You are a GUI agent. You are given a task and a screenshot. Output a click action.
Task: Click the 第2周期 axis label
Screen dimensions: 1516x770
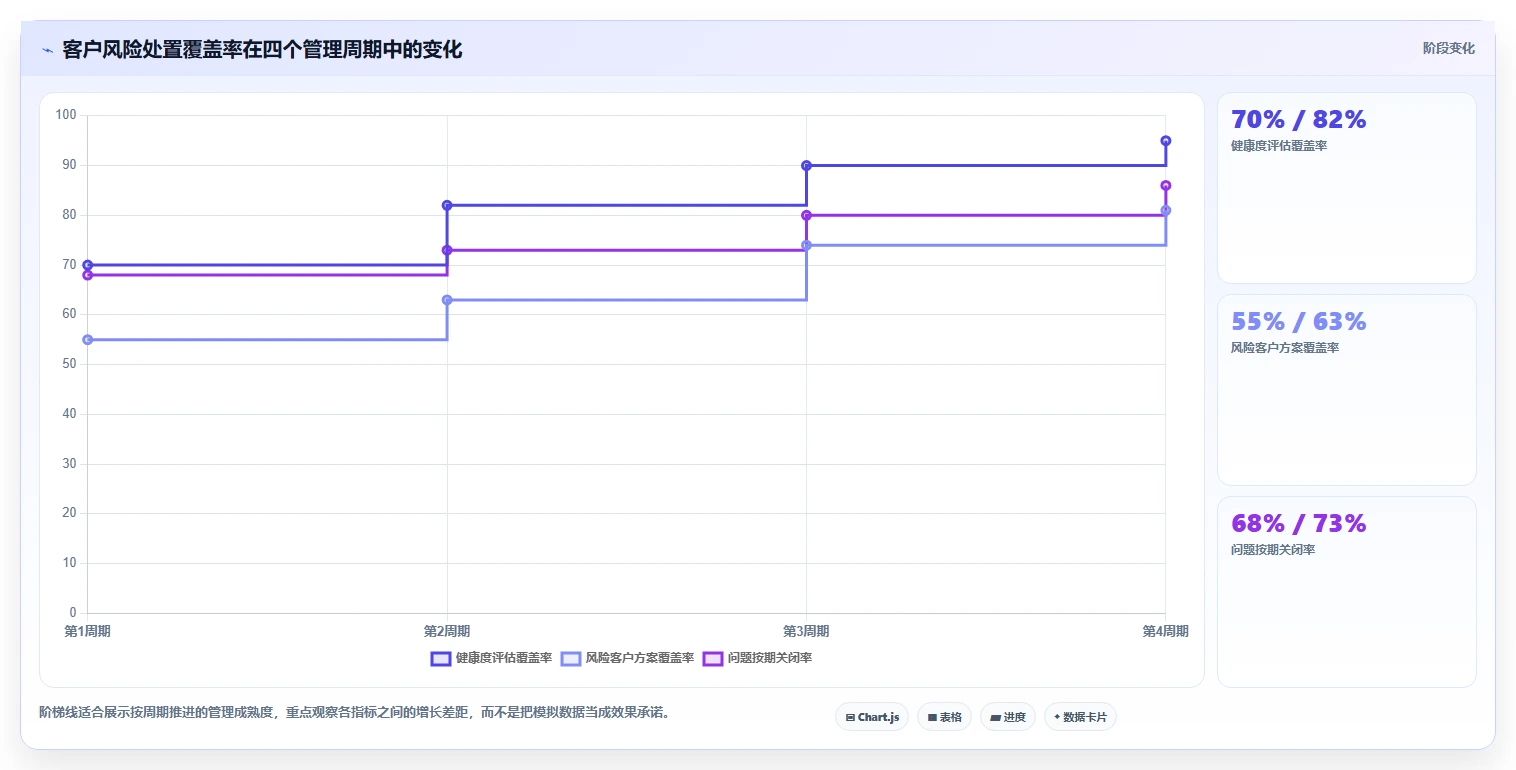(x=447, y=631)
